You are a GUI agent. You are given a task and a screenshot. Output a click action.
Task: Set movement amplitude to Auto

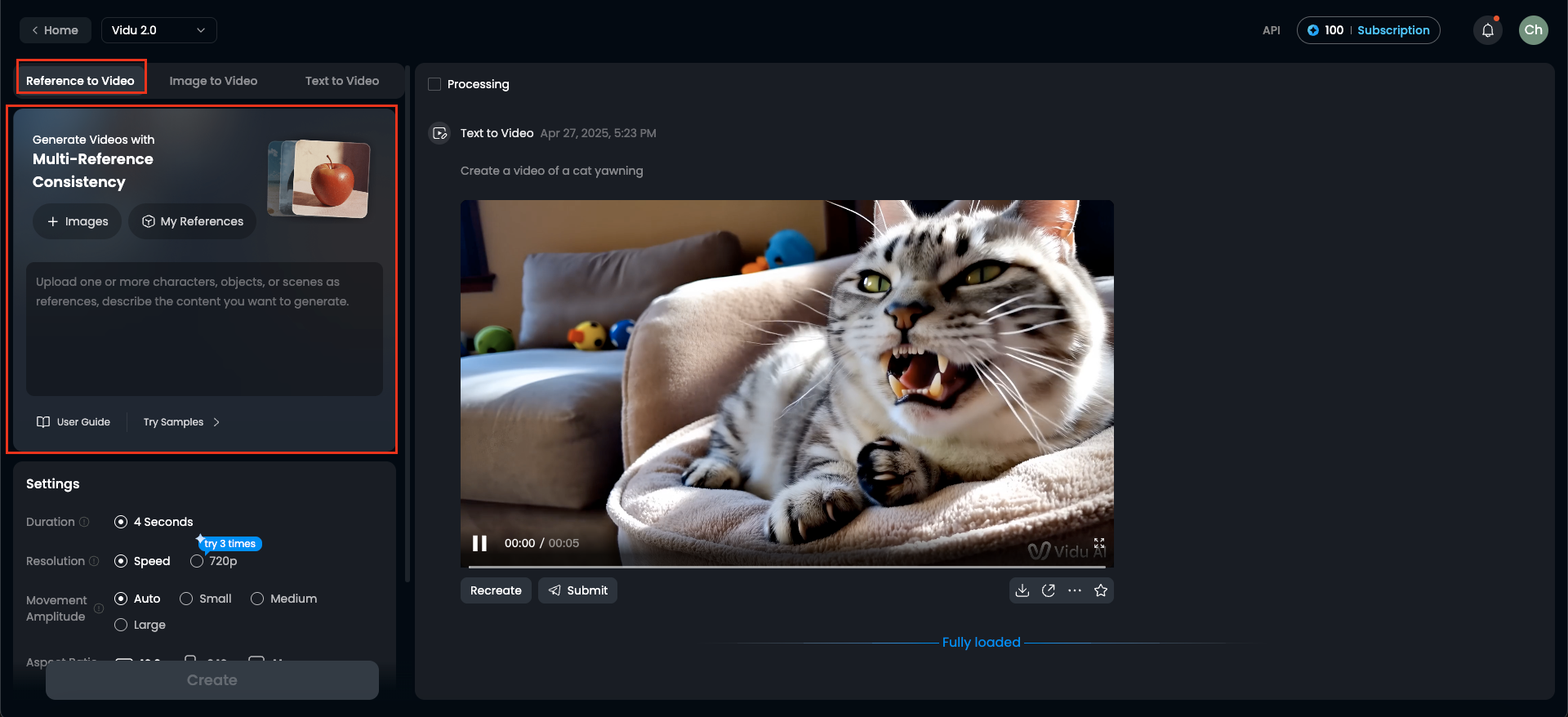138,599
